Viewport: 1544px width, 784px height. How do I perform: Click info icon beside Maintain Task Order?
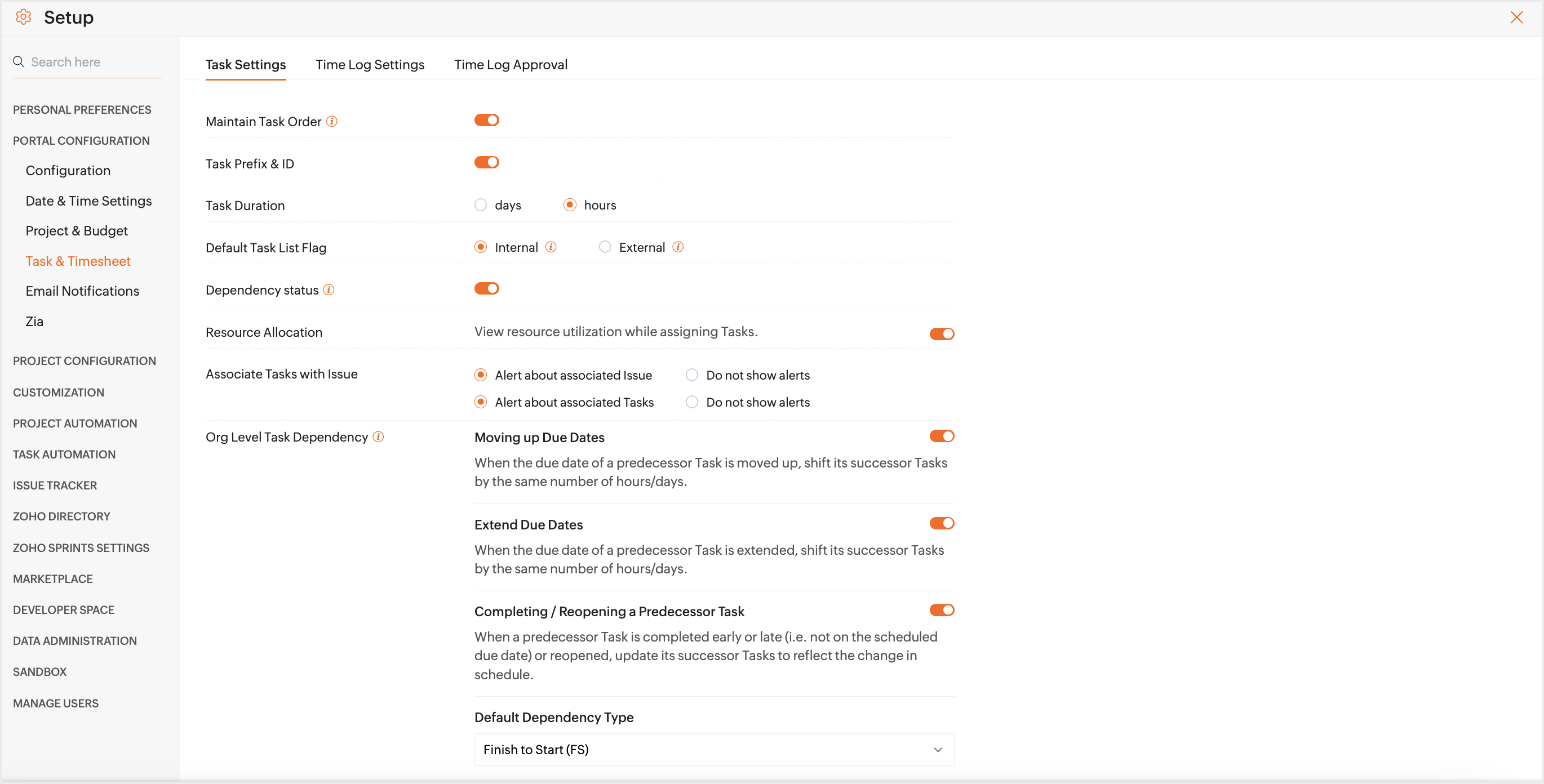tap(331, 122)
